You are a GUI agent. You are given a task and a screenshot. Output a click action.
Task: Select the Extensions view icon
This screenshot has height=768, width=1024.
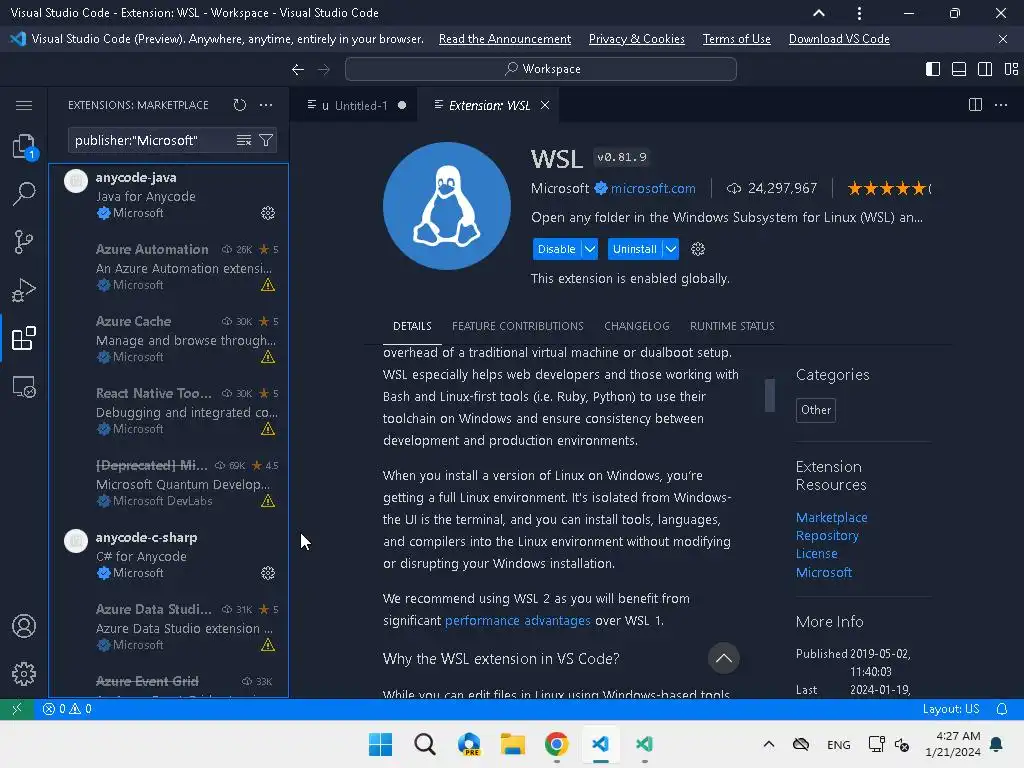click(x=24, y=338)
